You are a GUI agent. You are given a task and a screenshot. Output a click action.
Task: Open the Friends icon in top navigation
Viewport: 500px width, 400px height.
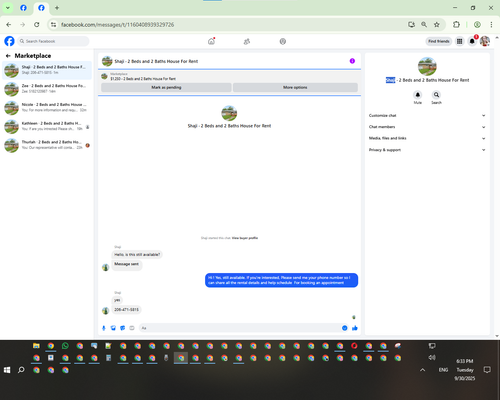coord(247,41)
